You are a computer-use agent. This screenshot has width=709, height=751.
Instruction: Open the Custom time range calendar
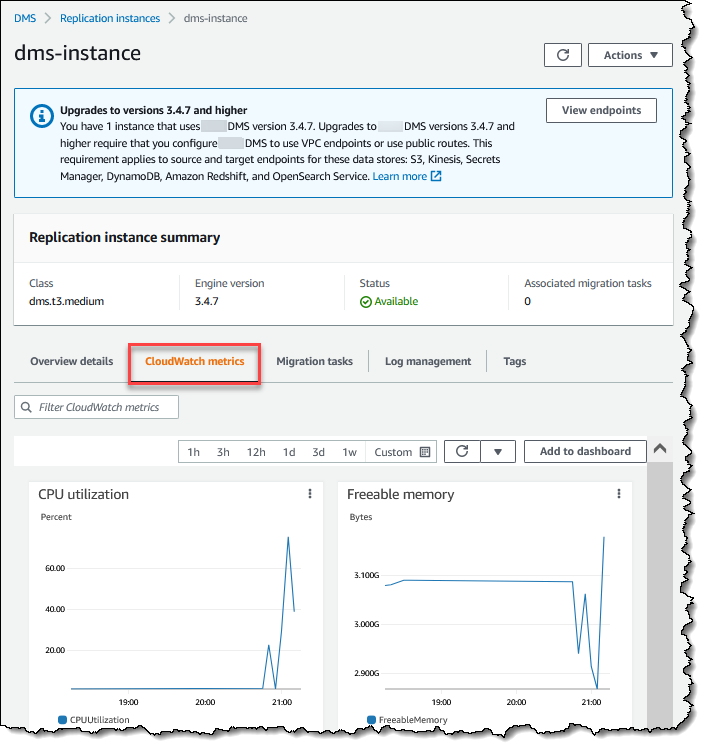click(402, 452)
